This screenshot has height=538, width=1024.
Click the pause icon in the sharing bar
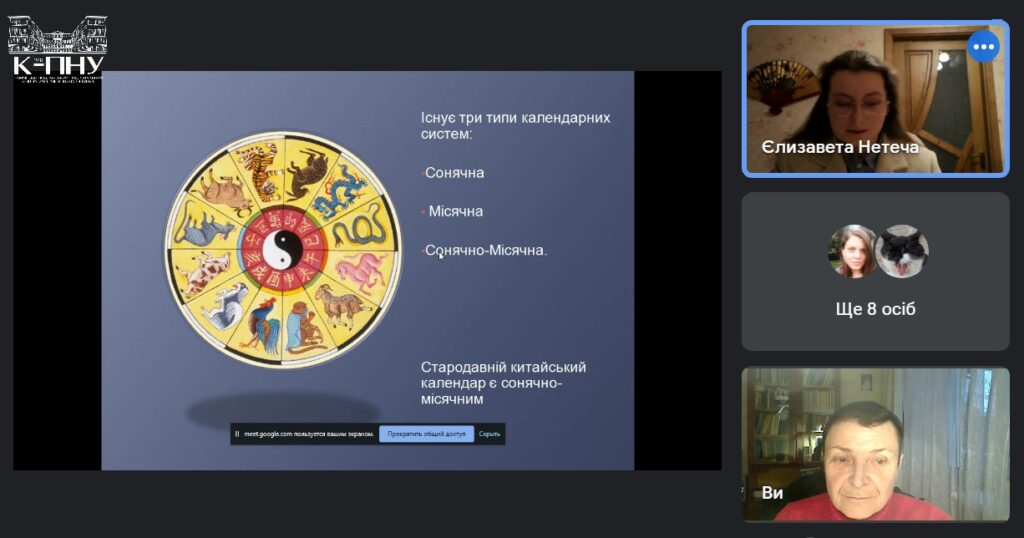[237, 434]
